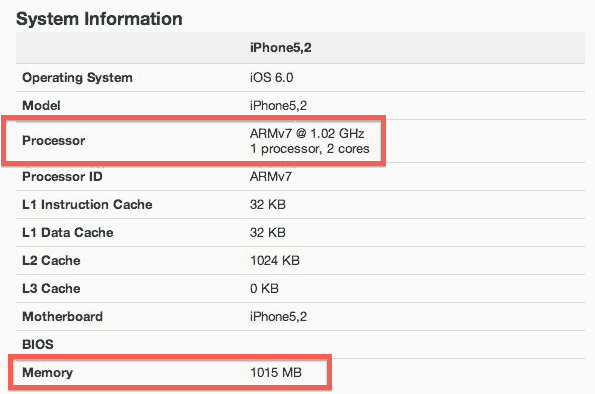Viewport: 595px width, 394px height.
Task: Click the L1 Data Cache label
Action: (x=68, y=233)
